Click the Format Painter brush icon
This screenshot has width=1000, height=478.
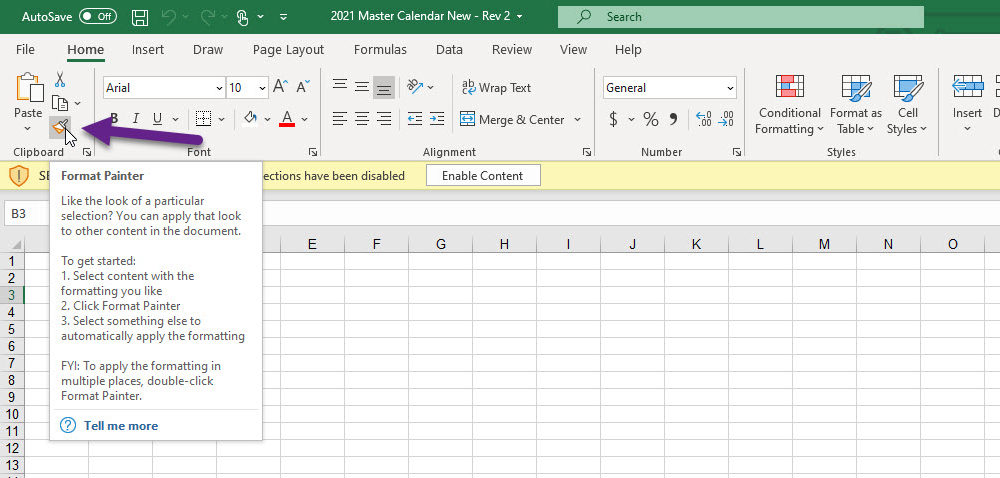point(61,128)
